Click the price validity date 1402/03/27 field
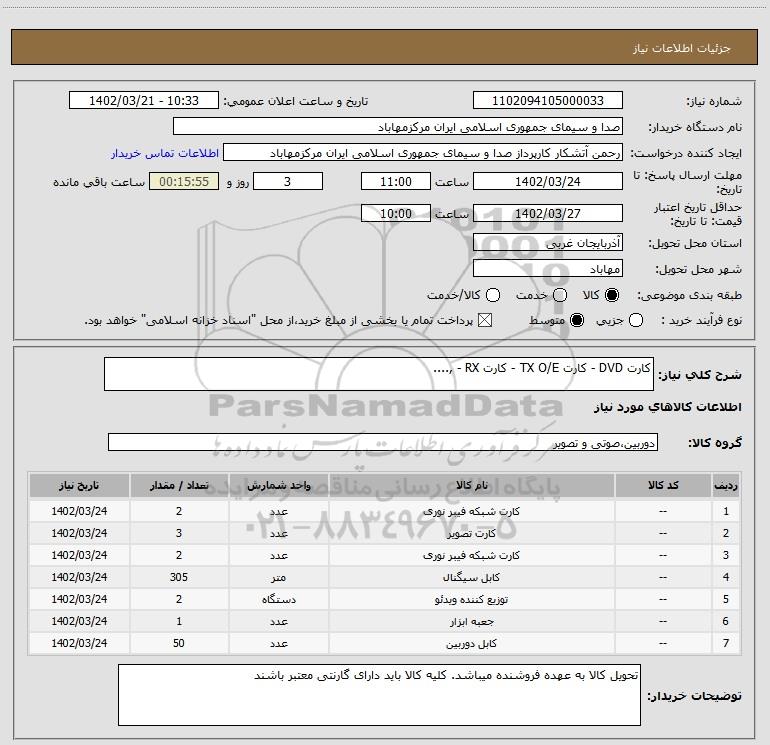 click(x=548, y=213)
